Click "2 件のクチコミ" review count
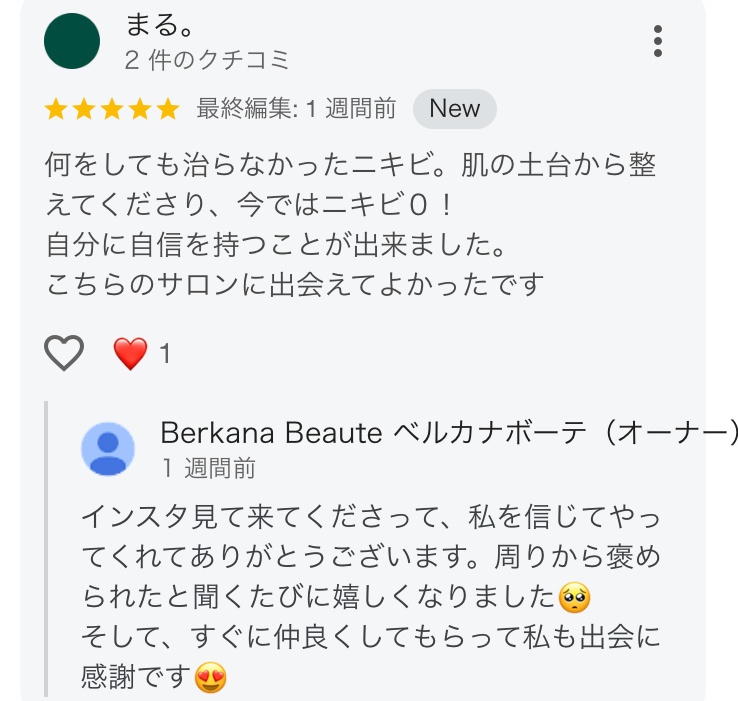This screenshot has width=738, height=701. (x=207, y=60)
